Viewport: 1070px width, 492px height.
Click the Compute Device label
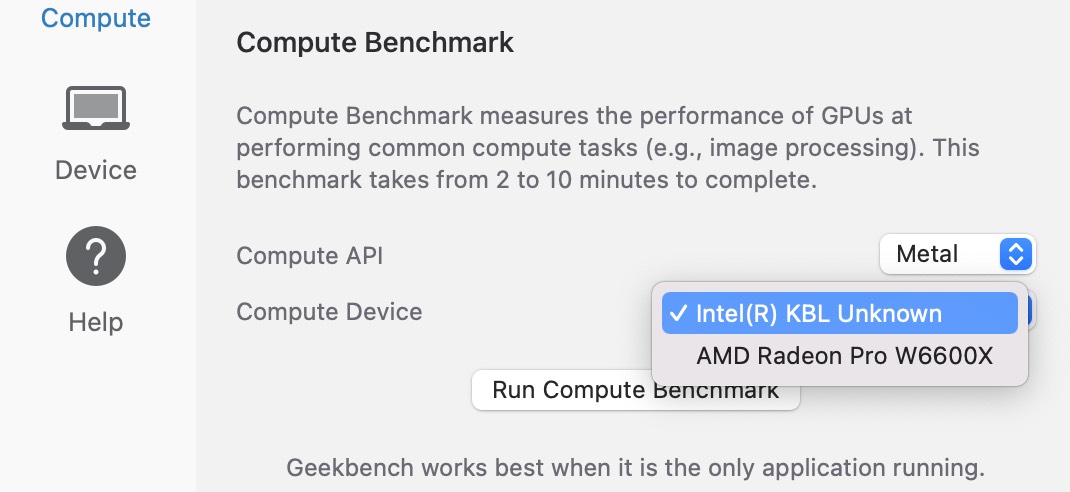[x=329, y=312]
